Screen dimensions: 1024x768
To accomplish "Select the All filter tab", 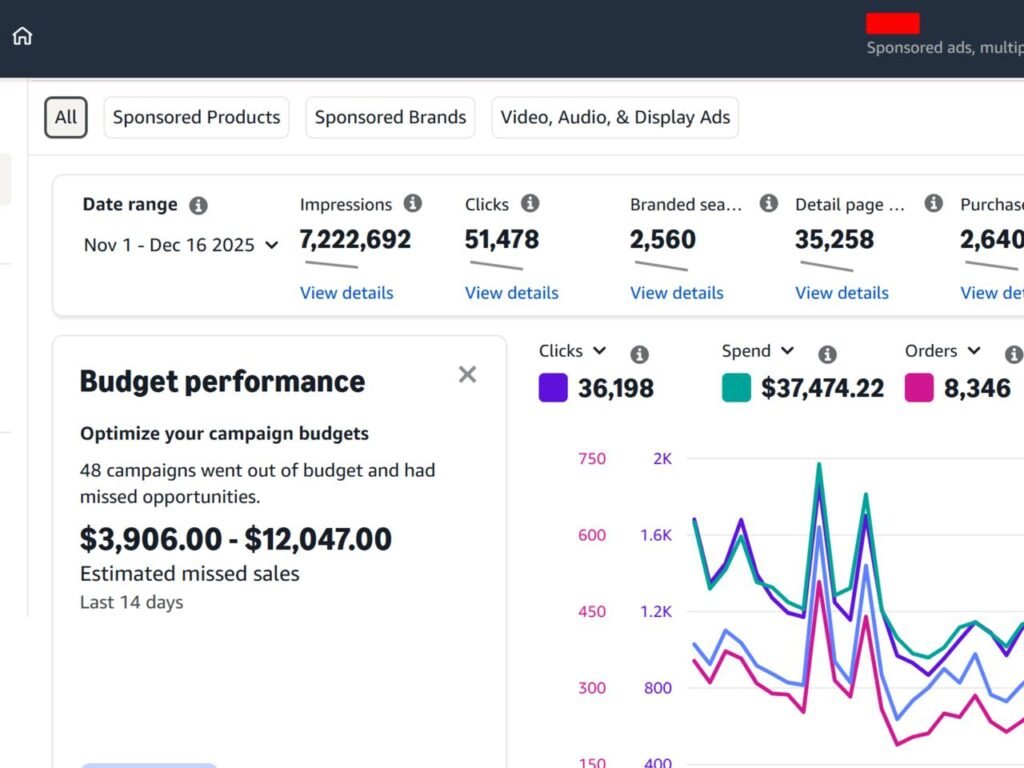I will click(66, 118).
